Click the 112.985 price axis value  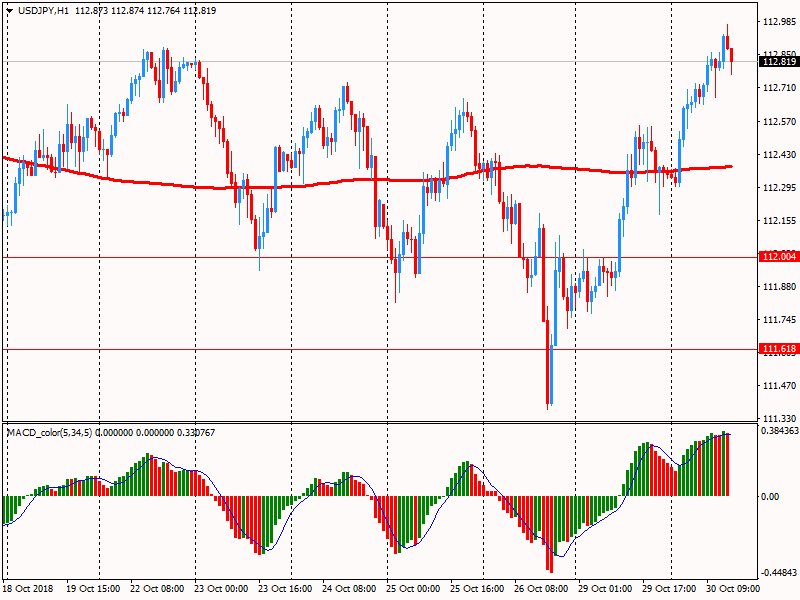point(779,21)
